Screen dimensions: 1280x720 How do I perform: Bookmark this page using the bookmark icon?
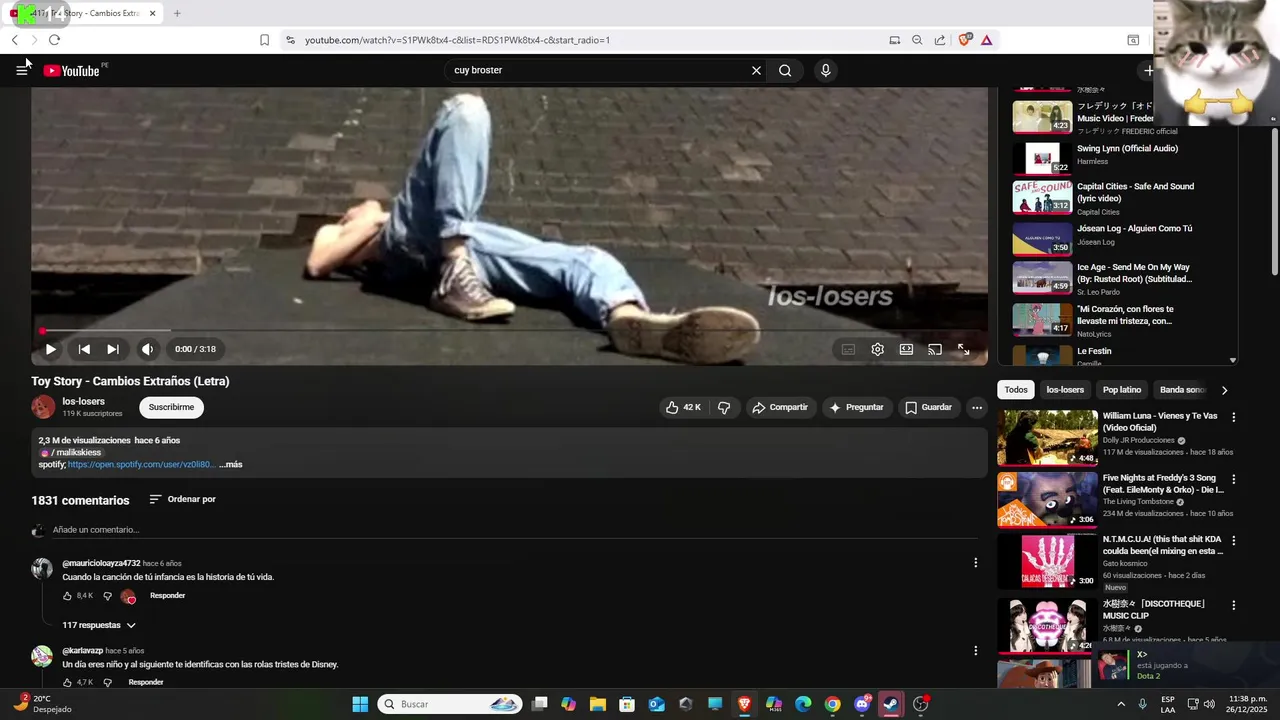pyautogui.click(x=264, y=40)
